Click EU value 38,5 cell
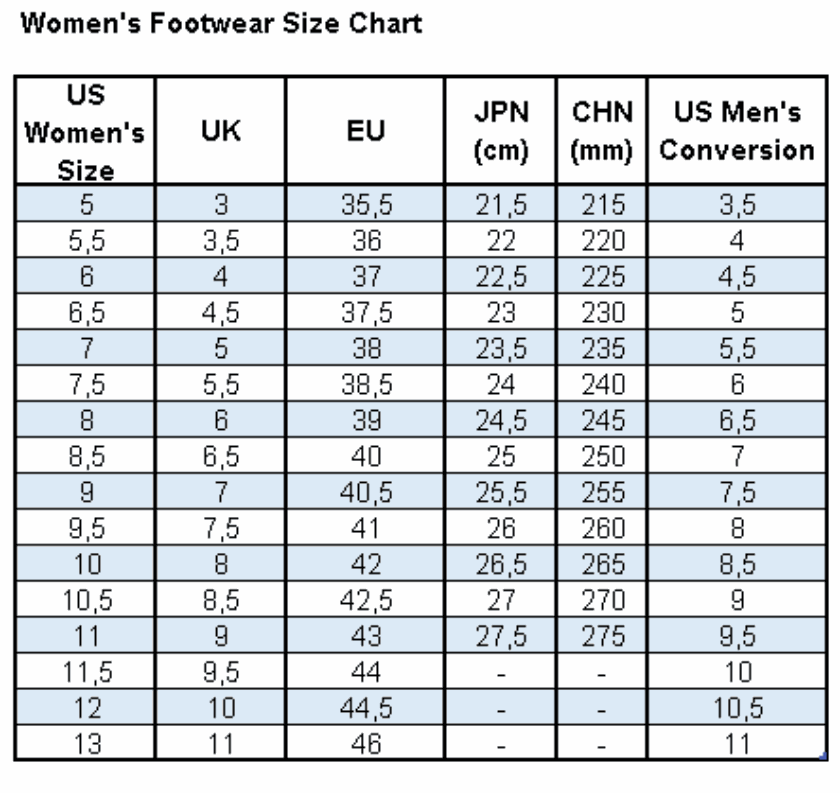This screenshot has width=840, height=793. click(365, 384)
